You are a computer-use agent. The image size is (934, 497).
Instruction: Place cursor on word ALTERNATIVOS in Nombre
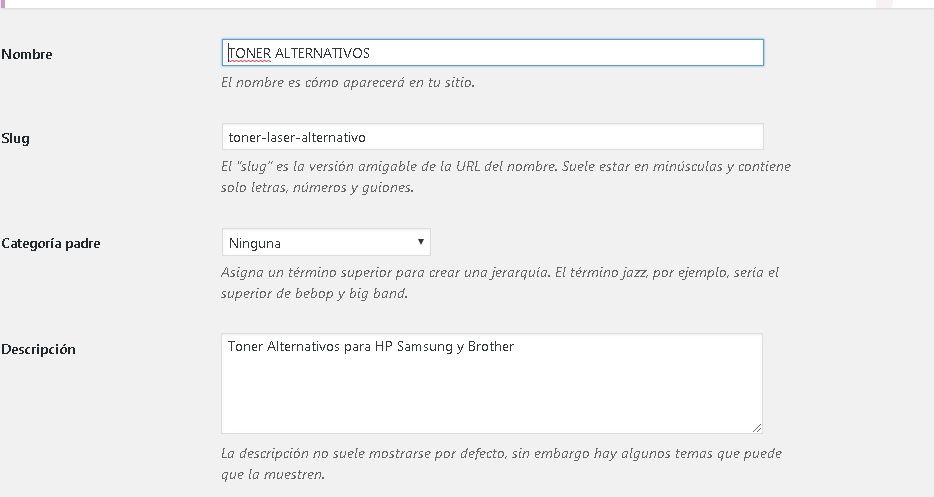[322, 53]
